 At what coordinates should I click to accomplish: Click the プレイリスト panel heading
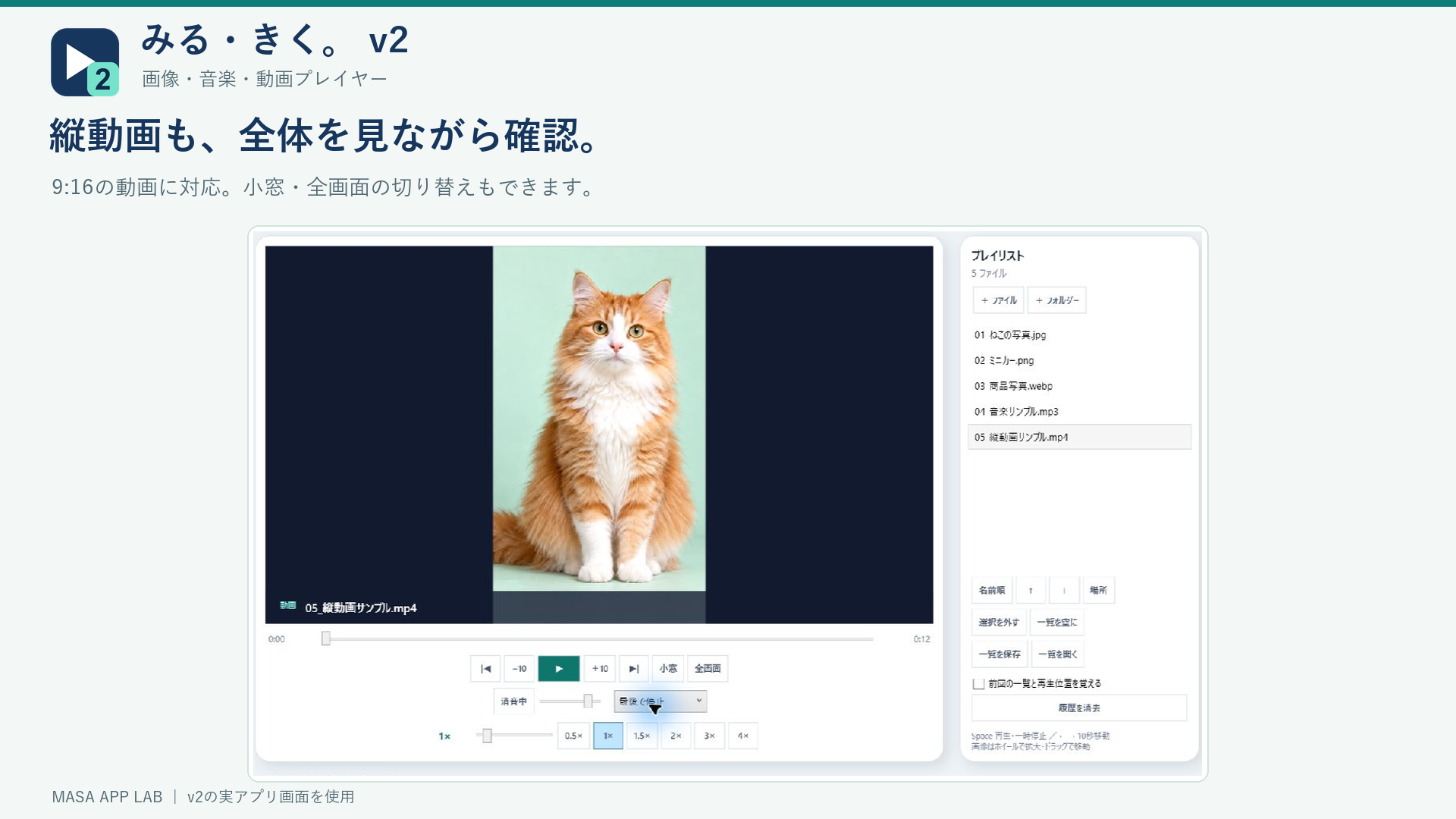[997, 256]
